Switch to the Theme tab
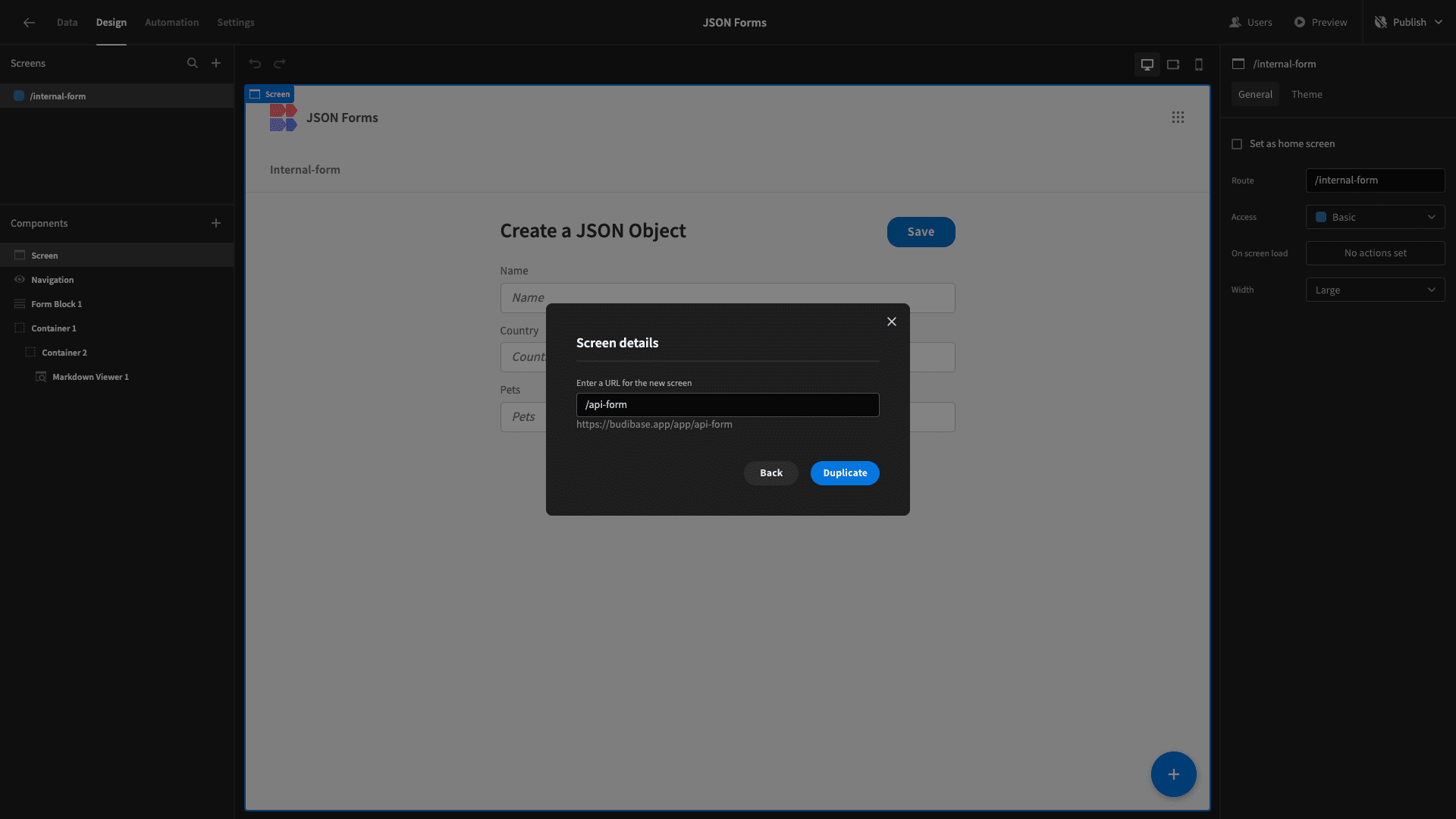 pos(1307,95)
